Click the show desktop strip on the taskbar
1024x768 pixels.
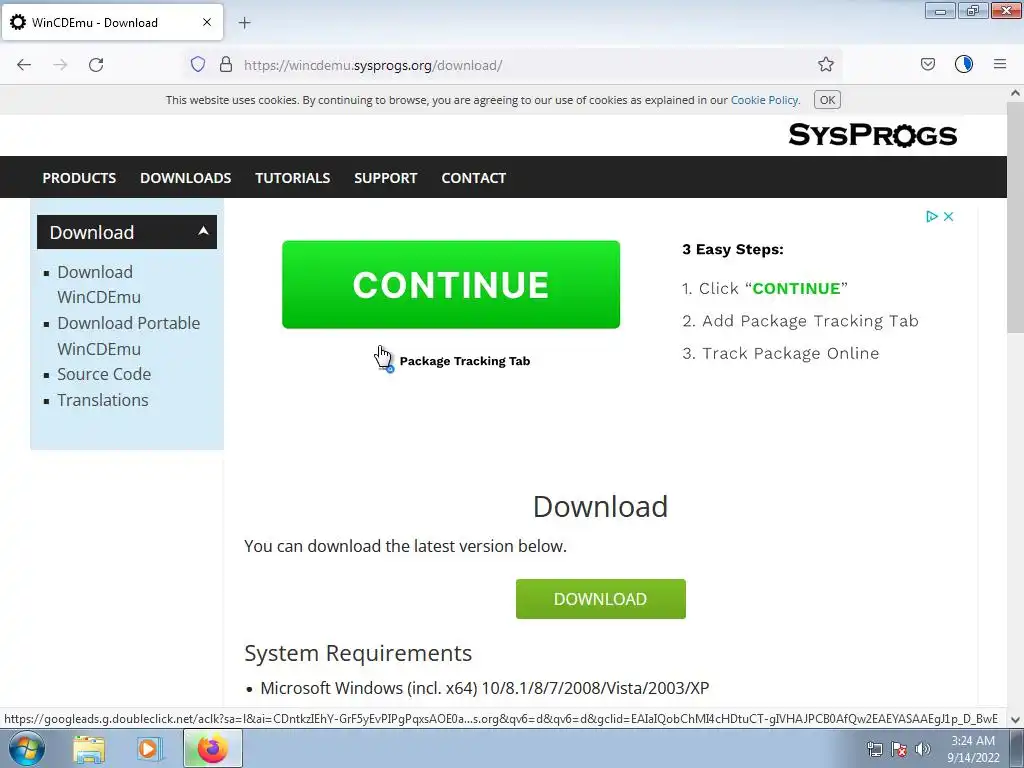tap(1016, 748)
